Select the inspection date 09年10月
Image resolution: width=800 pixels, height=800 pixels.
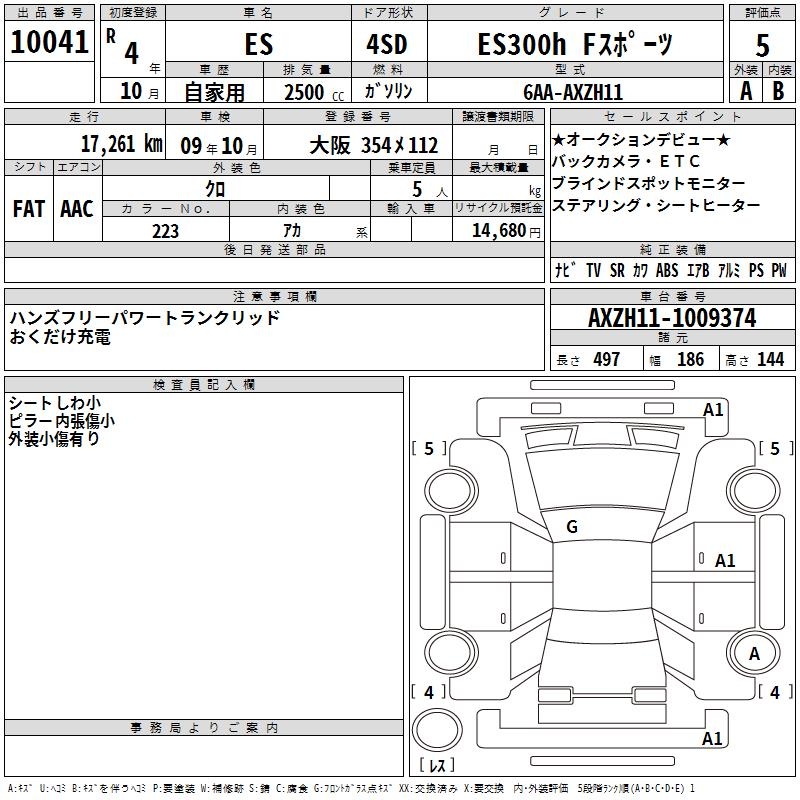coord(219,146)
